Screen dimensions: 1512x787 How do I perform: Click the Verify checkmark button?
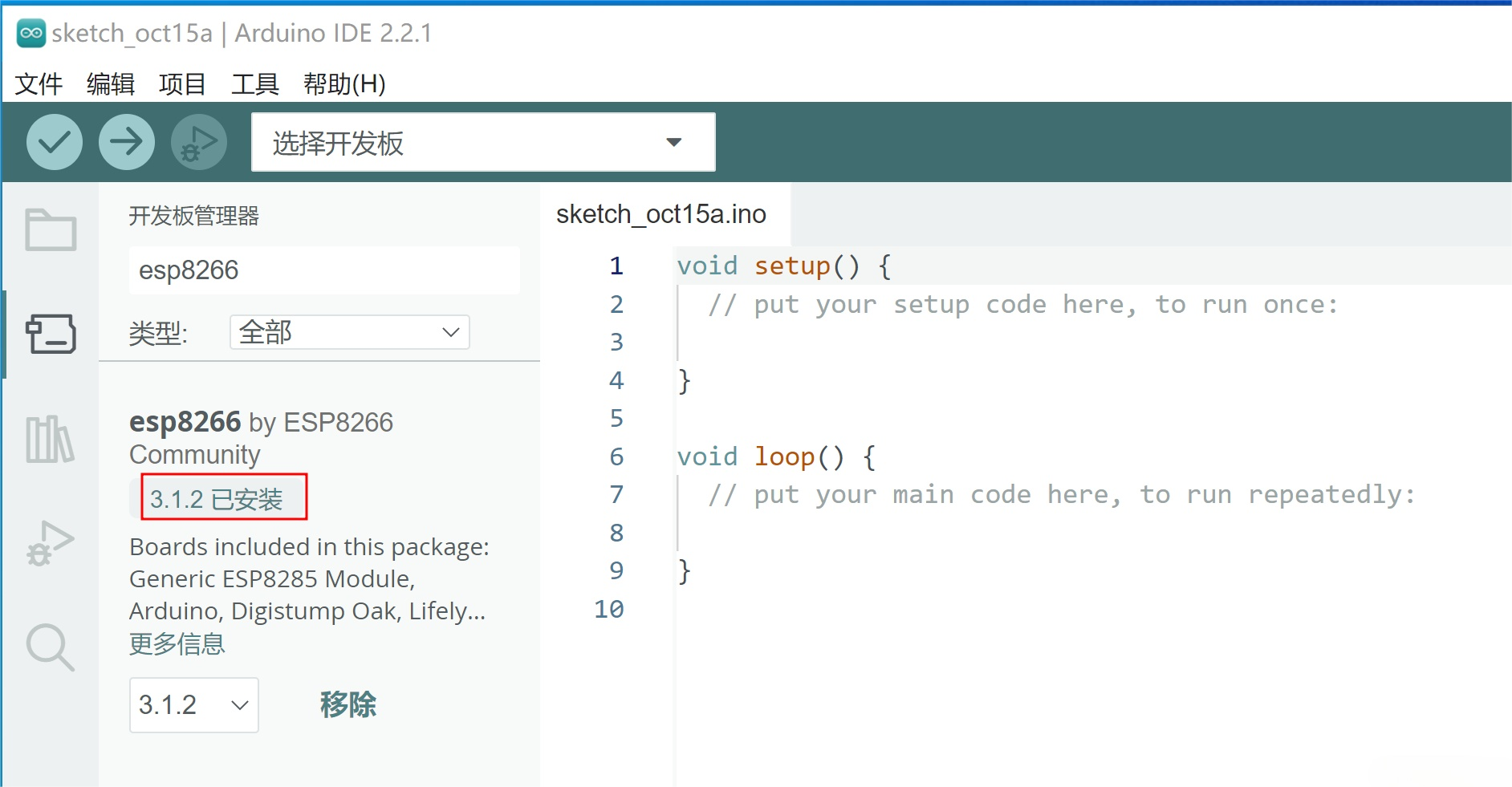tap(54, 142)
